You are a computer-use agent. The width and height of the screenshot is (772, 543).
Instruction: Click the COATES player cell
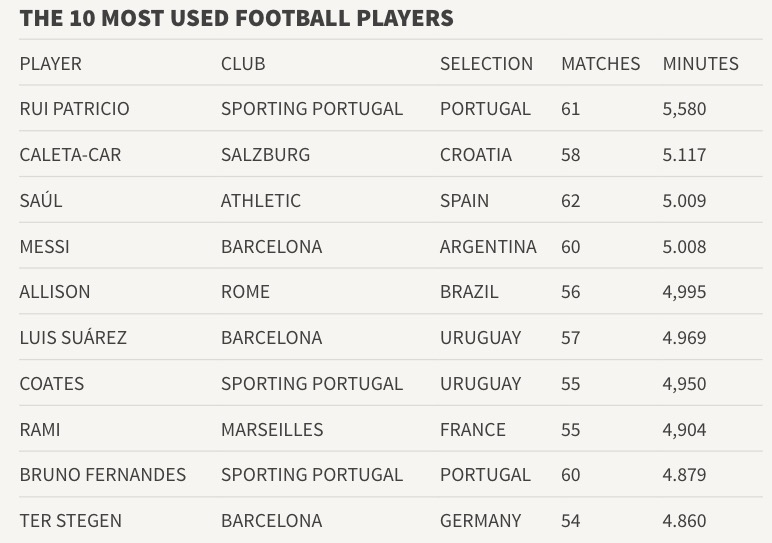52,384
